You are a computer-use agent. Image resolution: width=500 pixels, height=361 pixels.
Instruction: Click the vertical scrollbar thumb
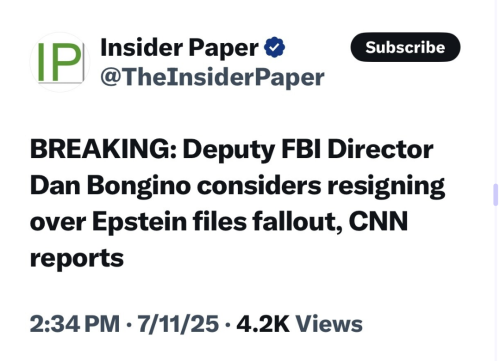point(496,195)
